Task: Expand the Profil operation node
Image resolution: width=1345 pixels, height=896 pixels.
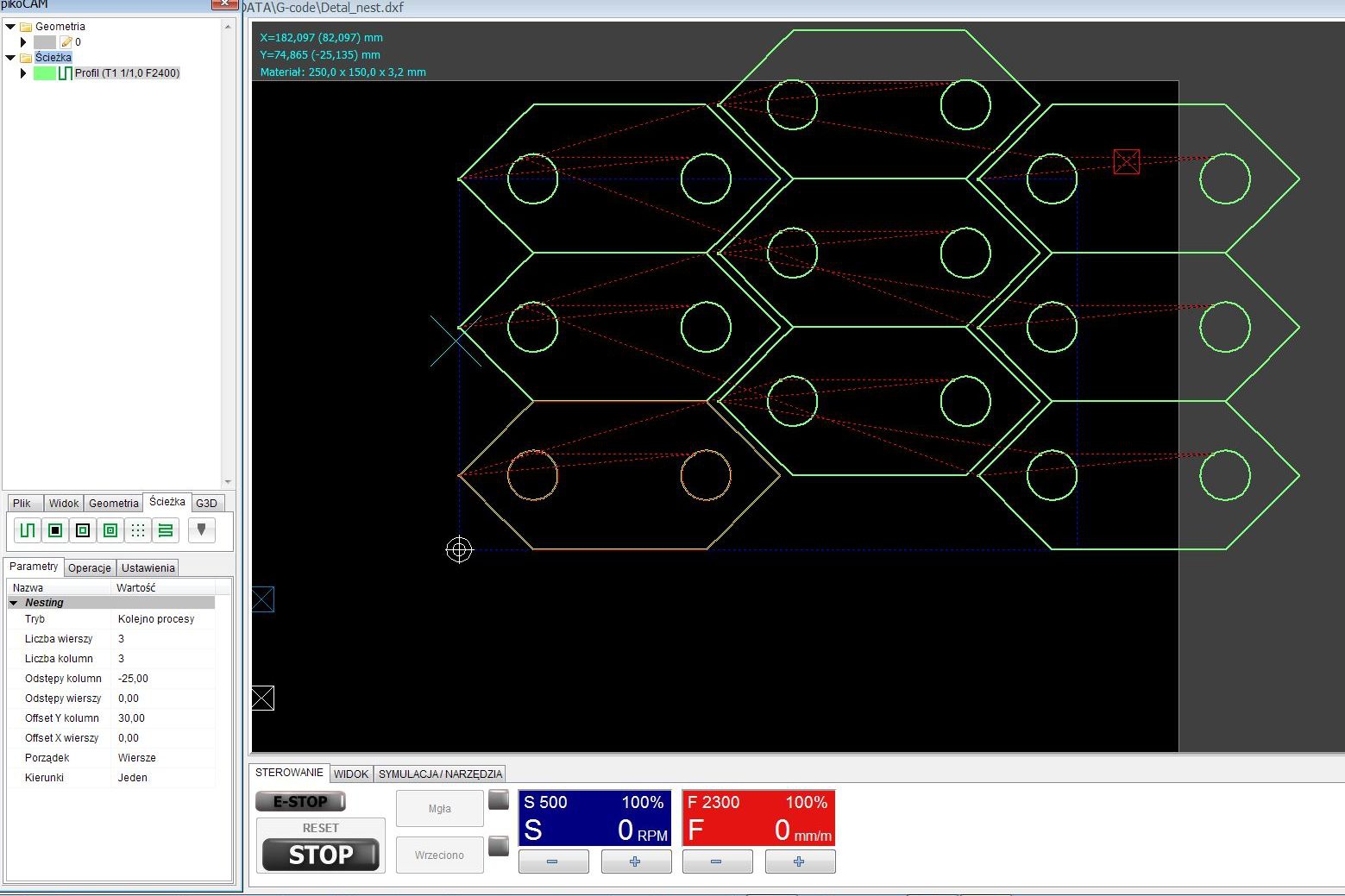Action: 23,73
